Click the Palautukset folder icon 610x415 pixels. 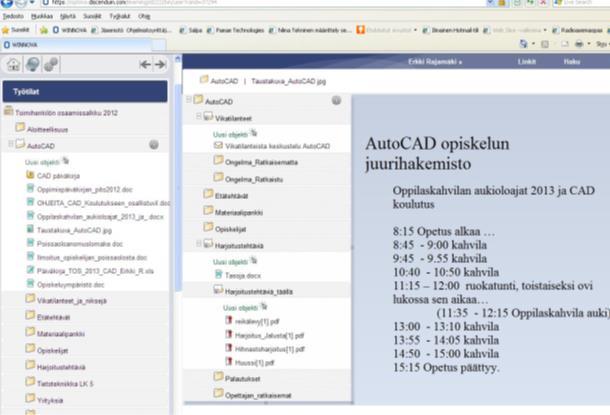pos(219,377)
